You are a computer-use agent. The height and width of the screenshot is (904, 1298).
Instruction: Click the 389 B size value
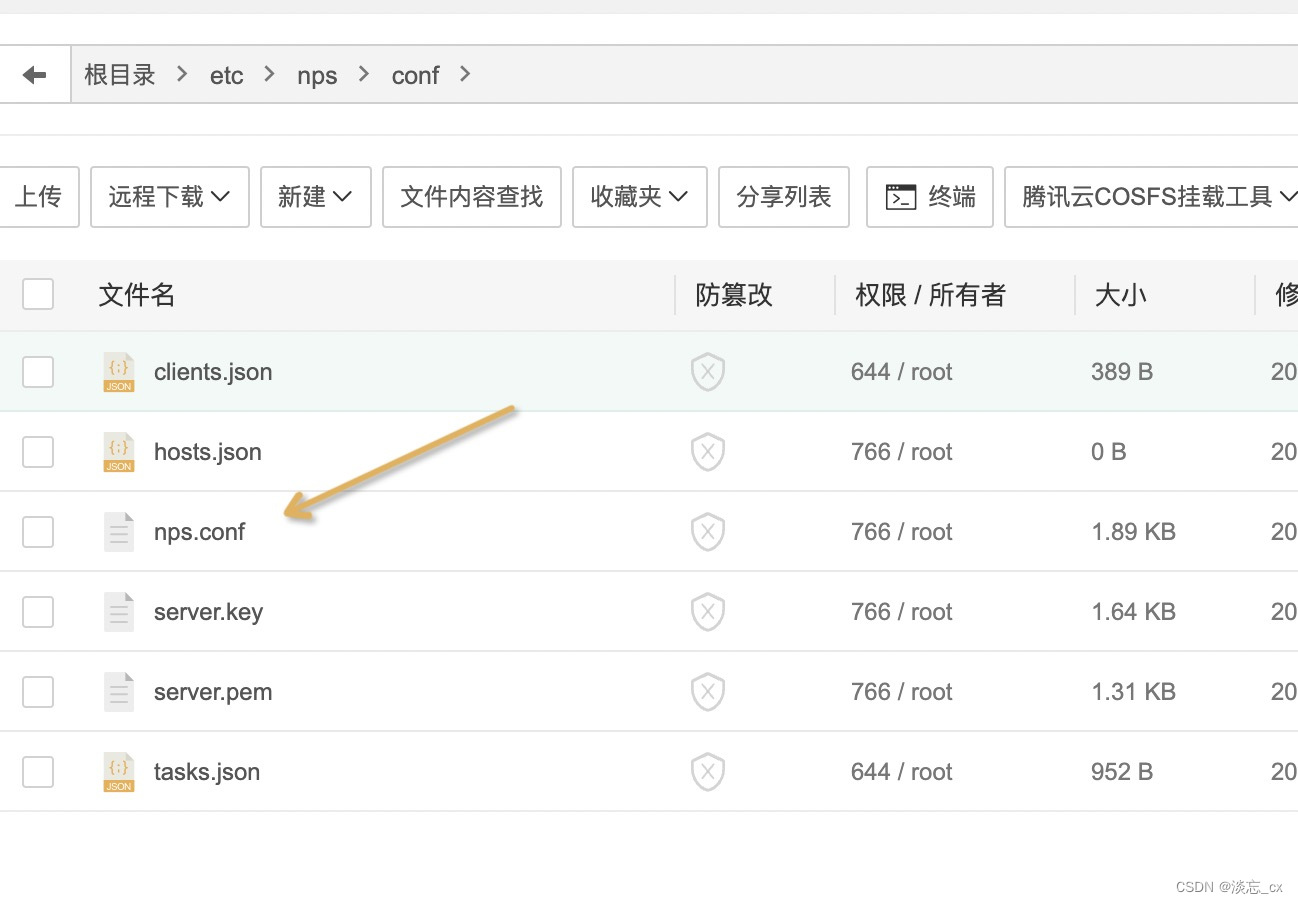point(1122,372)
